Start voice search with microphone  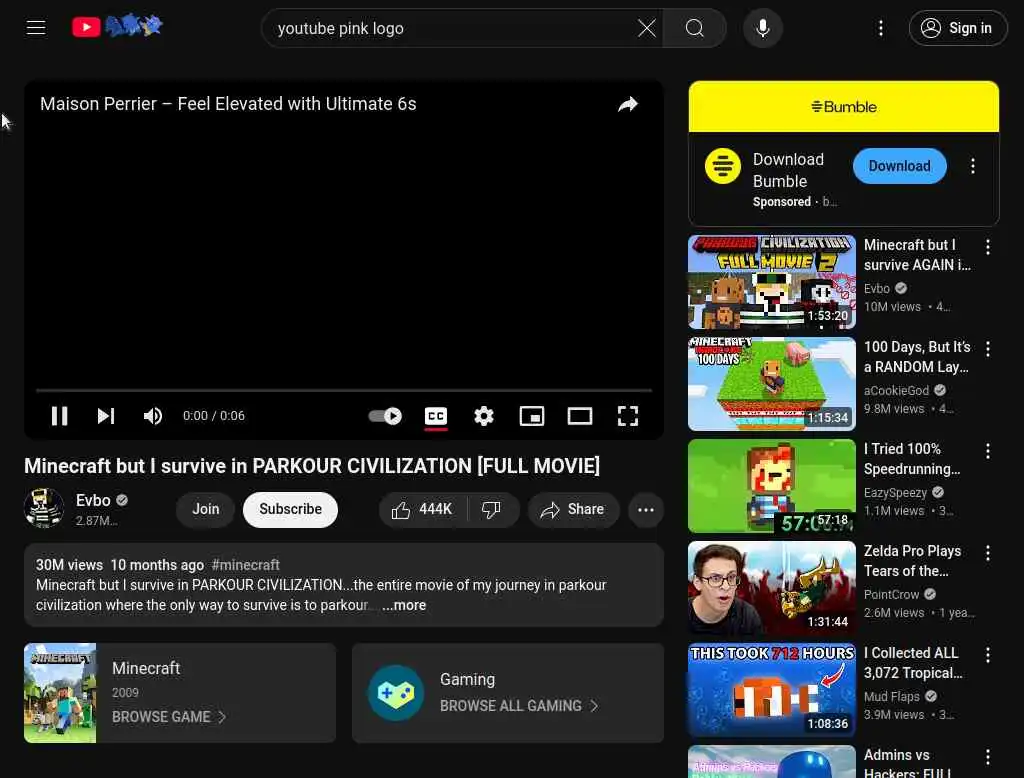tap(763, 28)
